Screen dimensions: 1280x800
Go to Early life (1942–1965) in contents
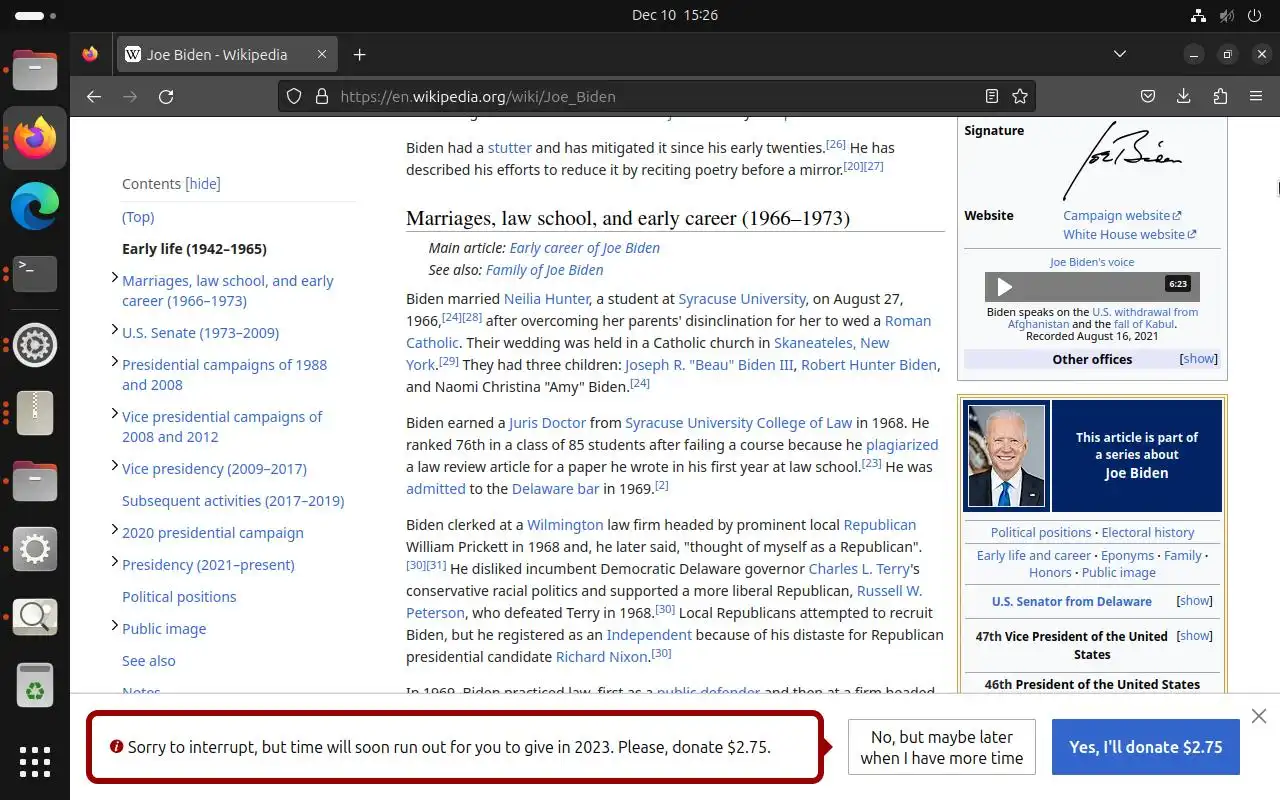point(194,249)
